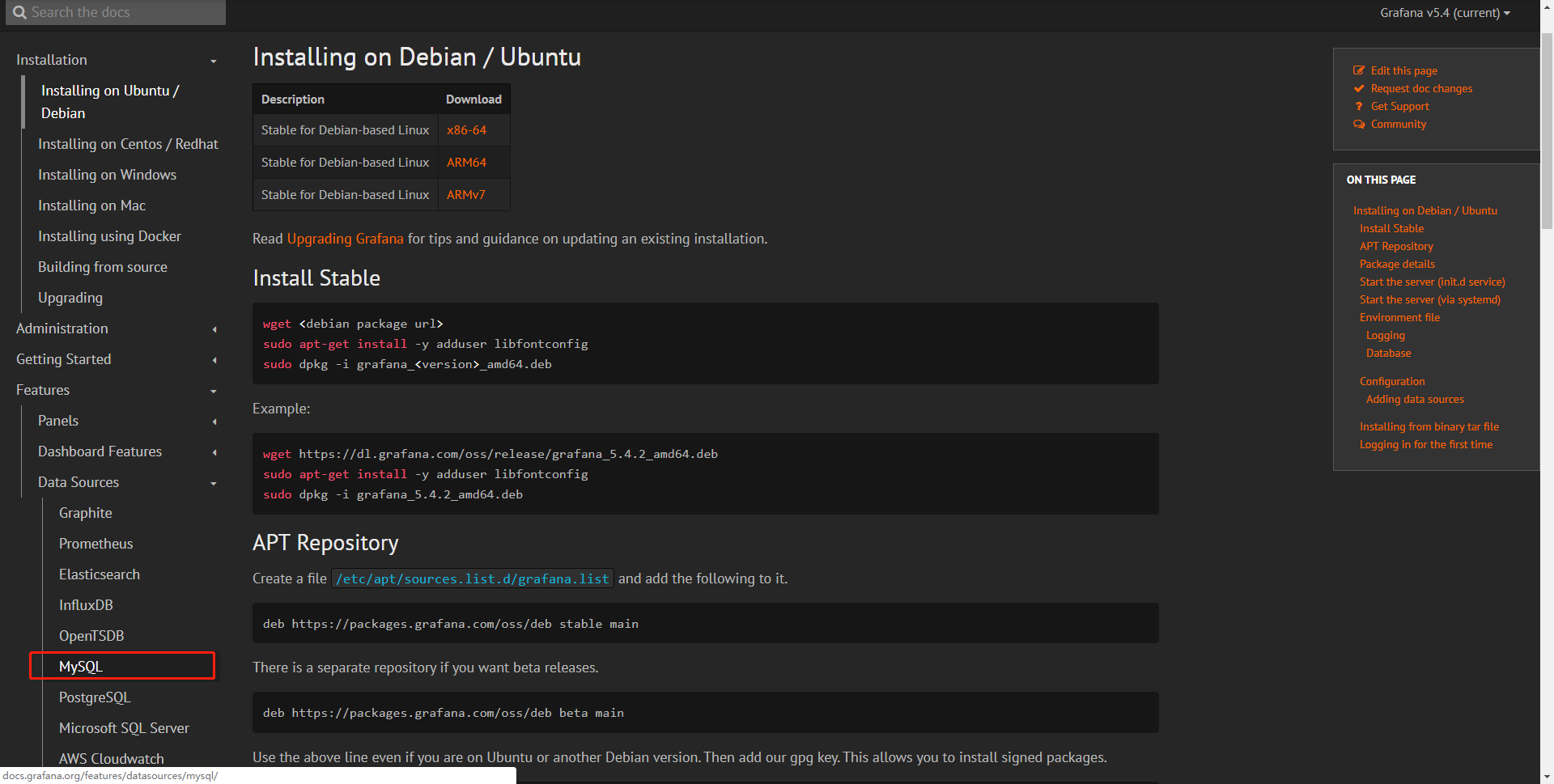The height and width of the screenshot is (784, 1554).
Task: Open the PostgreSQL data source page
Action: 95,697
